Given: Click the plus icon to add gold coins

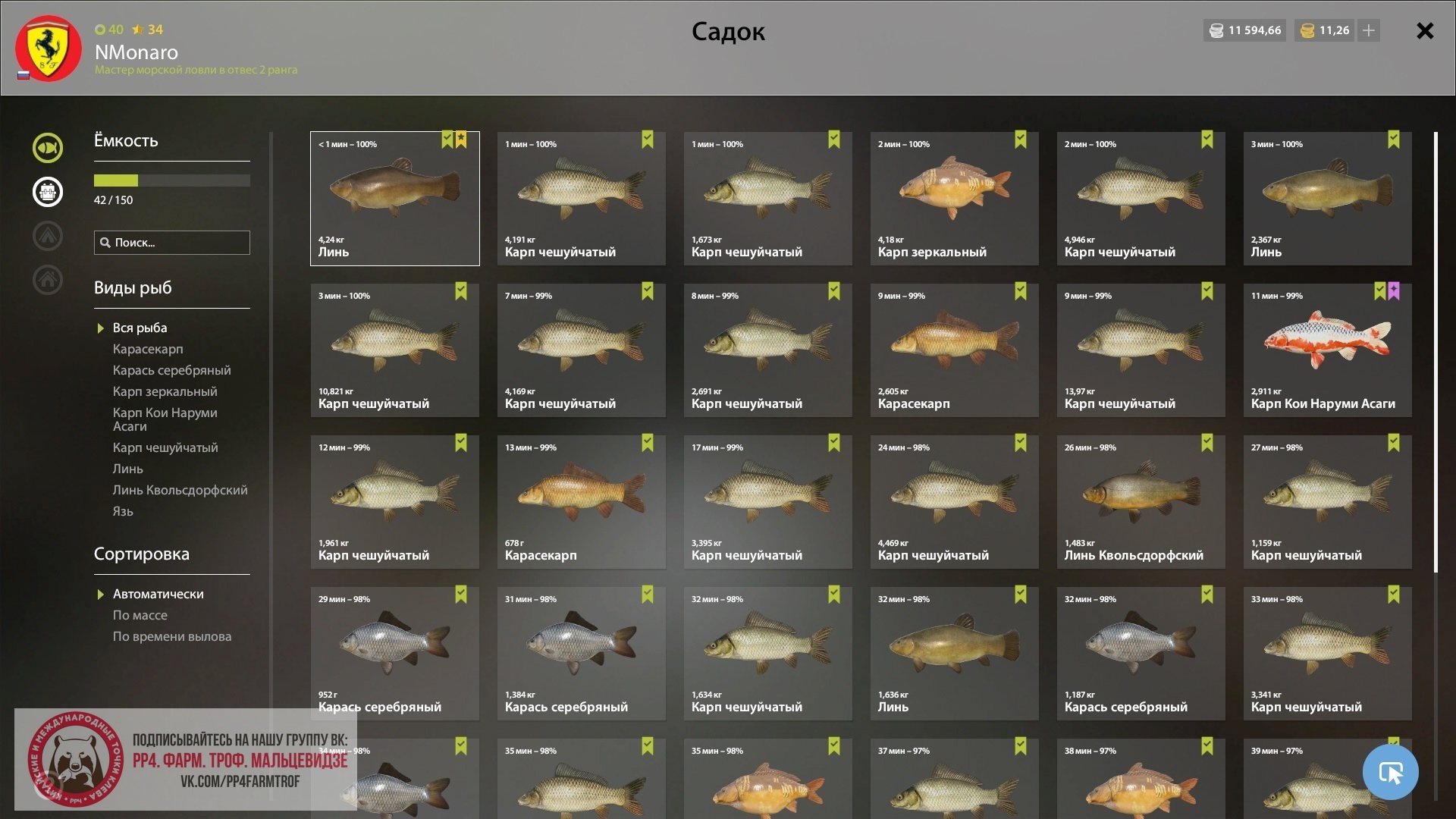Looking at the screenshot, I should pyautogui.click(x=1369, y=30).
